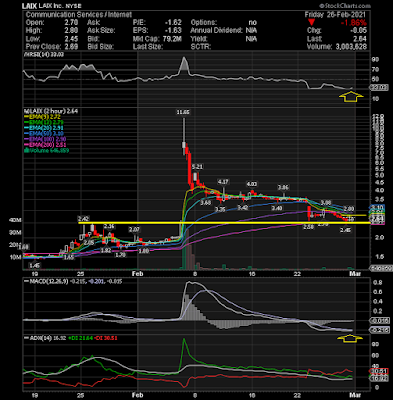Click the 70 level on the RSI axis
The image size is (393, 400).
click(x=375, y=70)
